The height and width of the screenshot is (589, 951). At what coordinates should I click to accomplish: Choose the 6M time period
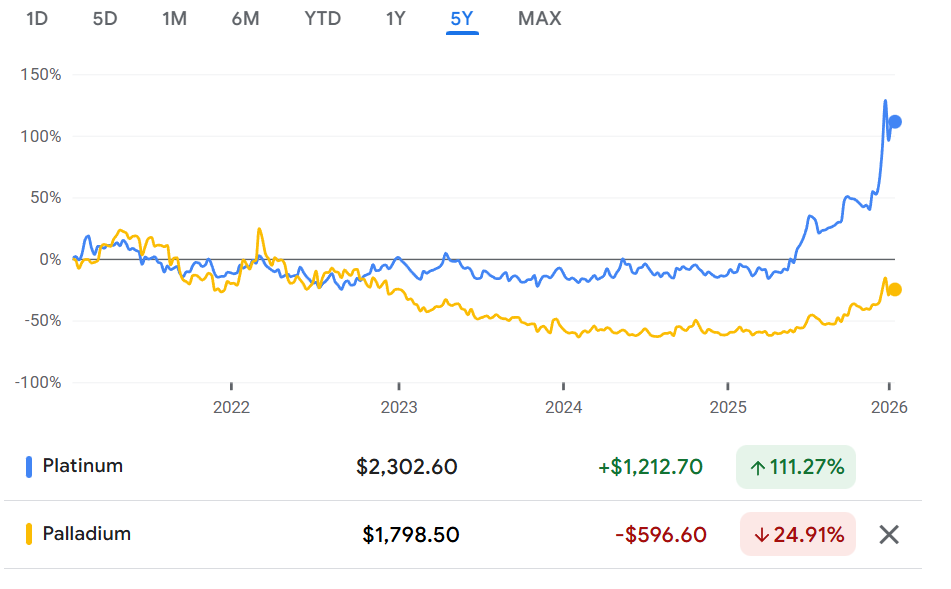(x=245, y=19)
